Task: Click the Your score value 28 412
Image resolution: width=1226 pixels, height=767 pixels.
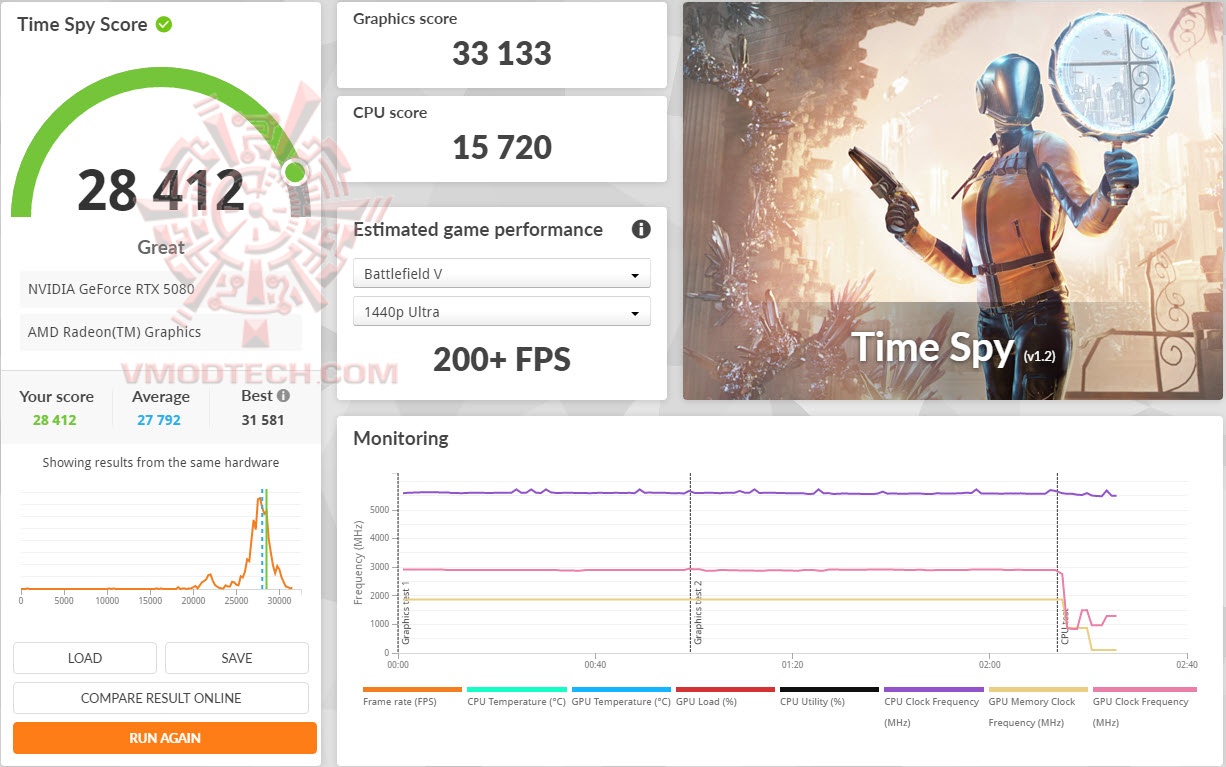Action: (x=55, y=420)
